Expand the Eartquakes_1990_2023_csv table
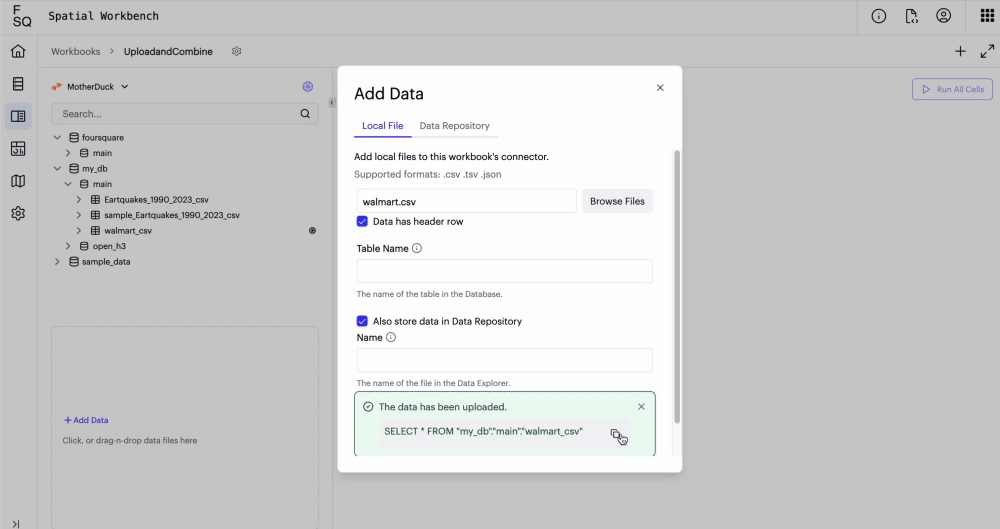This screenshot has height=529, width=1000. coord(78,200)
